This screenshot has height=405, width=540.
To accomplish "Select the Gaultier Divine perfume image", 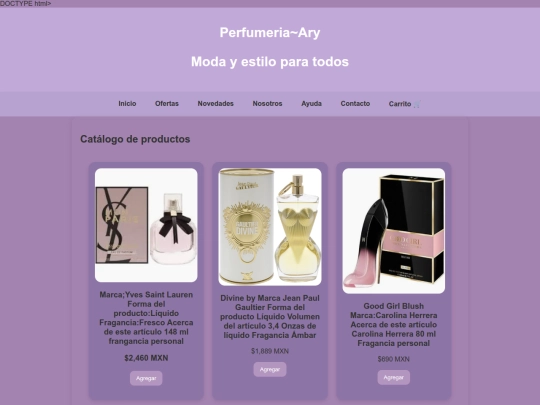I will (270, 227).
